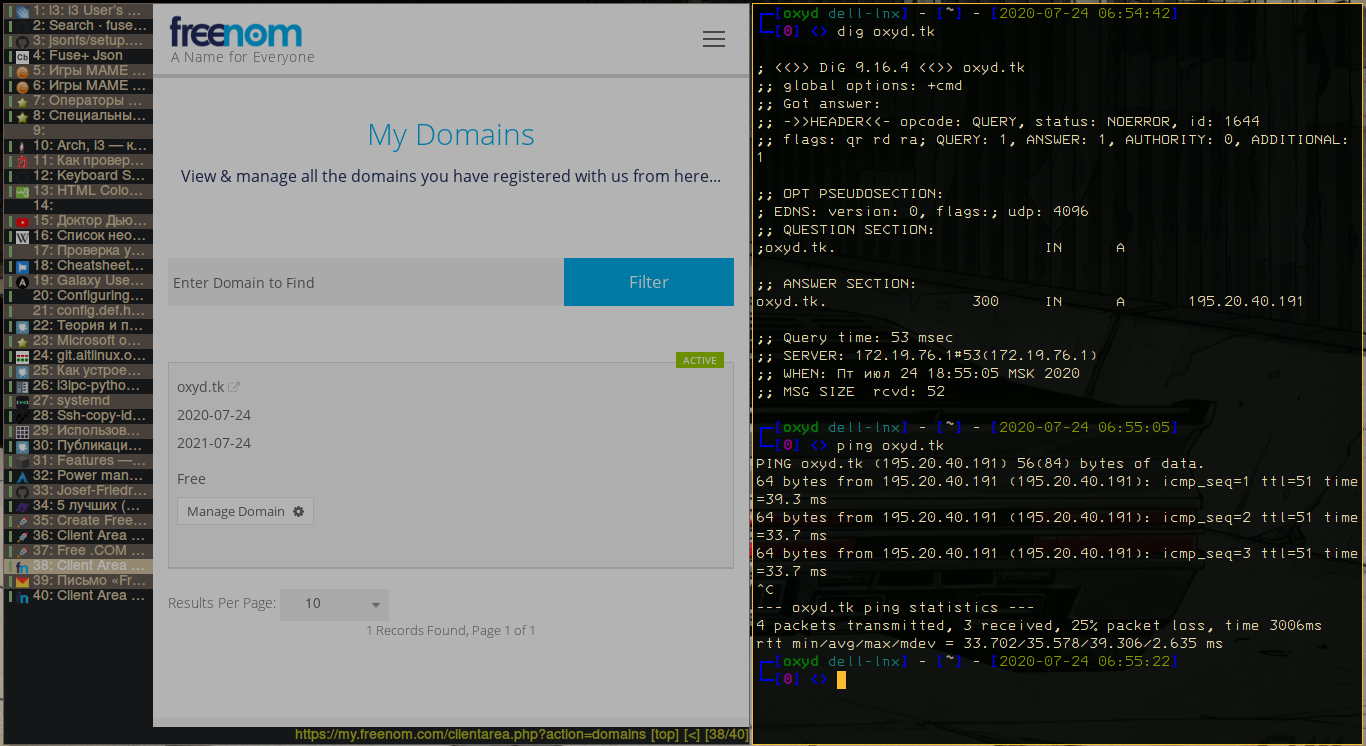Click favicon of tab 1 i3 User's Guide
The image size is (1366, 746).
22,11
